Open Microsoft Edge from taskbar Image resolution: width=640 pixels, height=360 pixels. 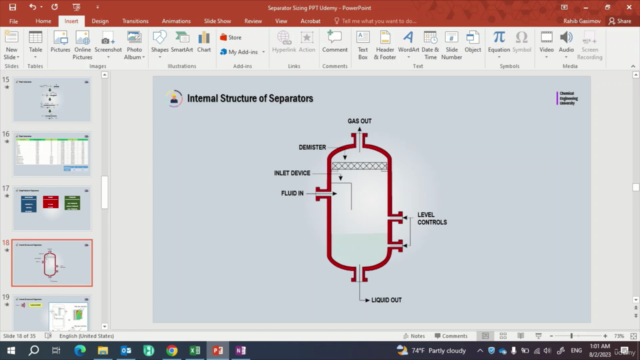click(x=80, y=351)
